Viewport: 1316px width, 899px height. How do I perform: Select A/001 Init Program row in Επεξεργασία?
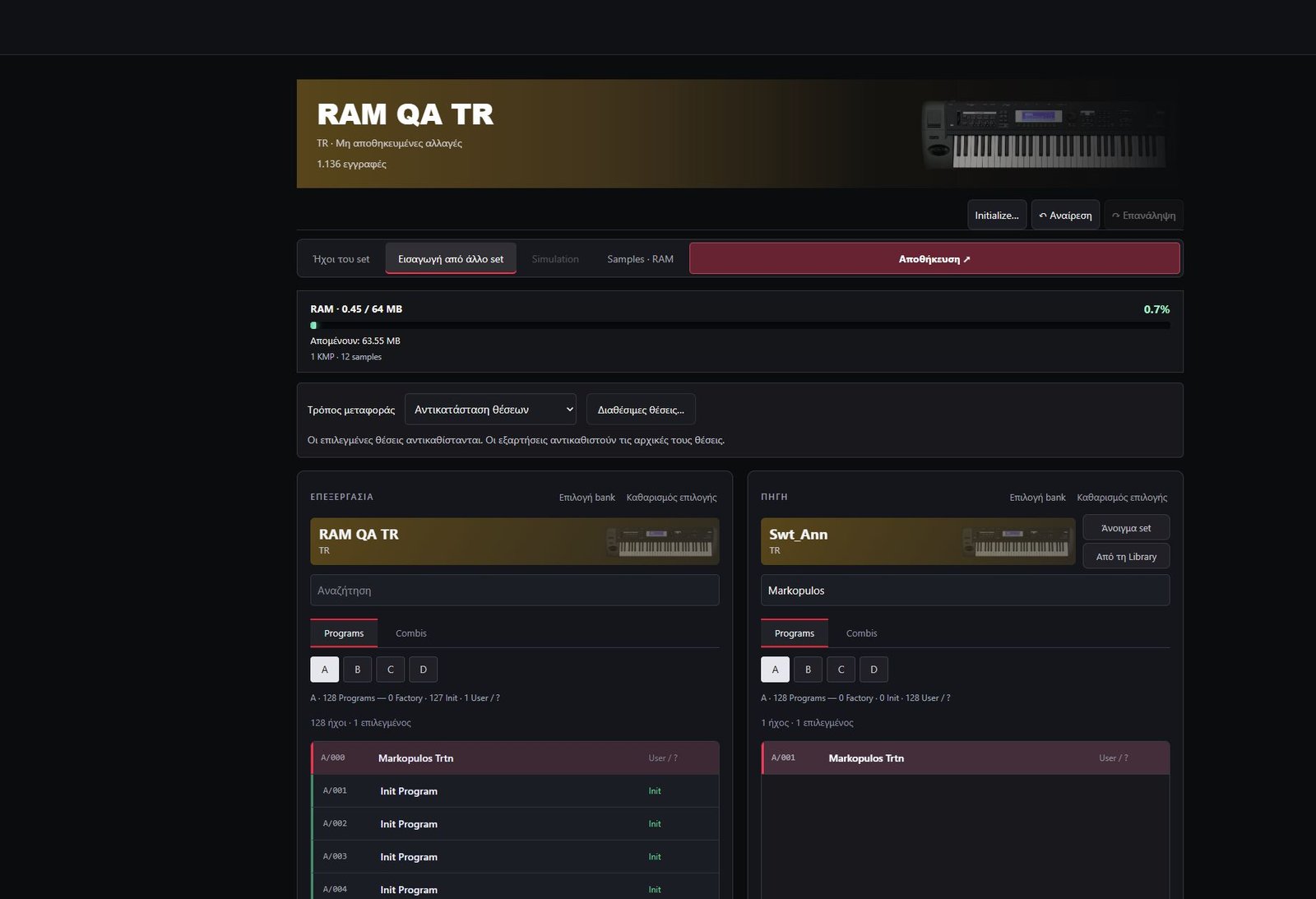515,791
